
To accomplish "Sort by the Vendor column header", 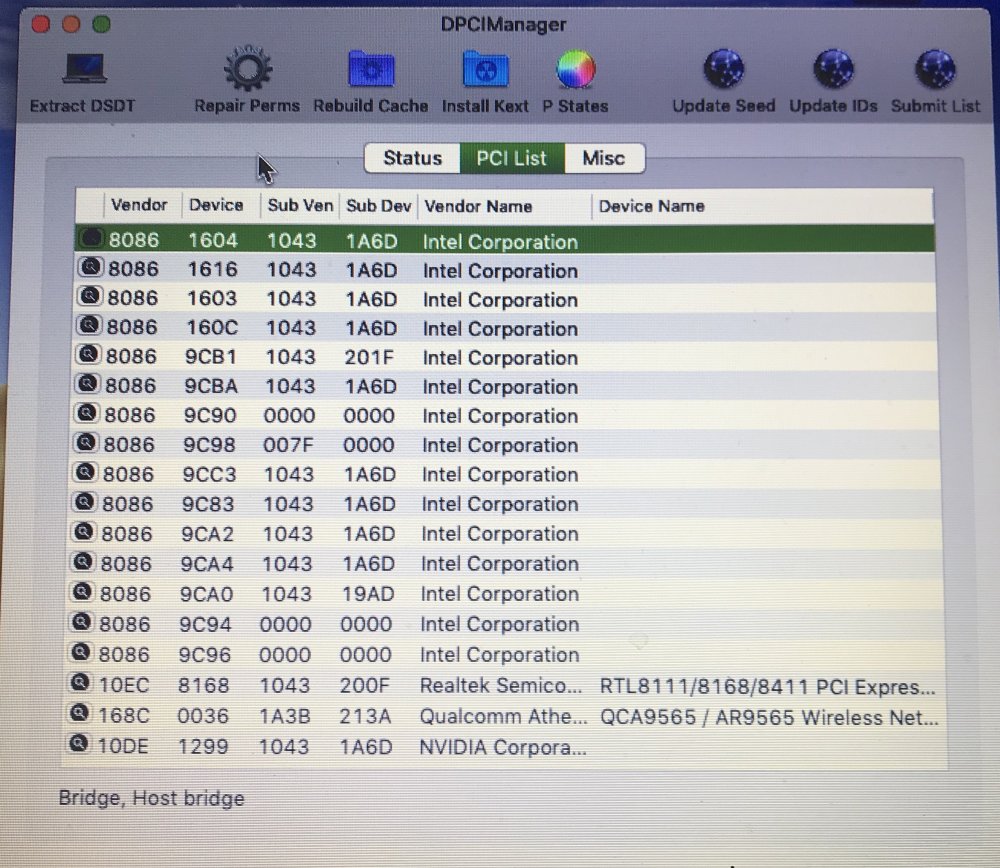I will click(x=139, y=205).
